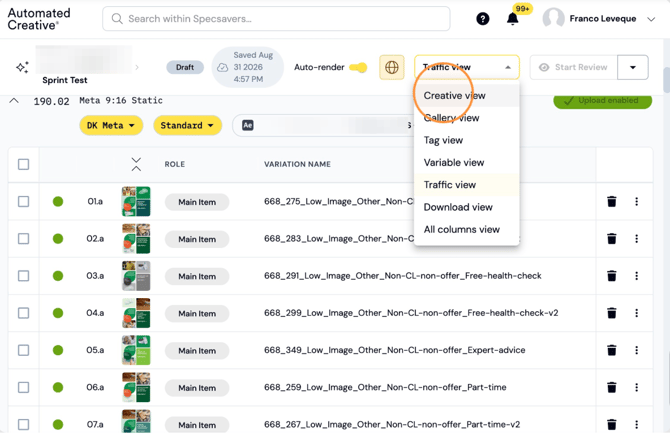Click the green status dot for 01.a

tap(58, 201)
